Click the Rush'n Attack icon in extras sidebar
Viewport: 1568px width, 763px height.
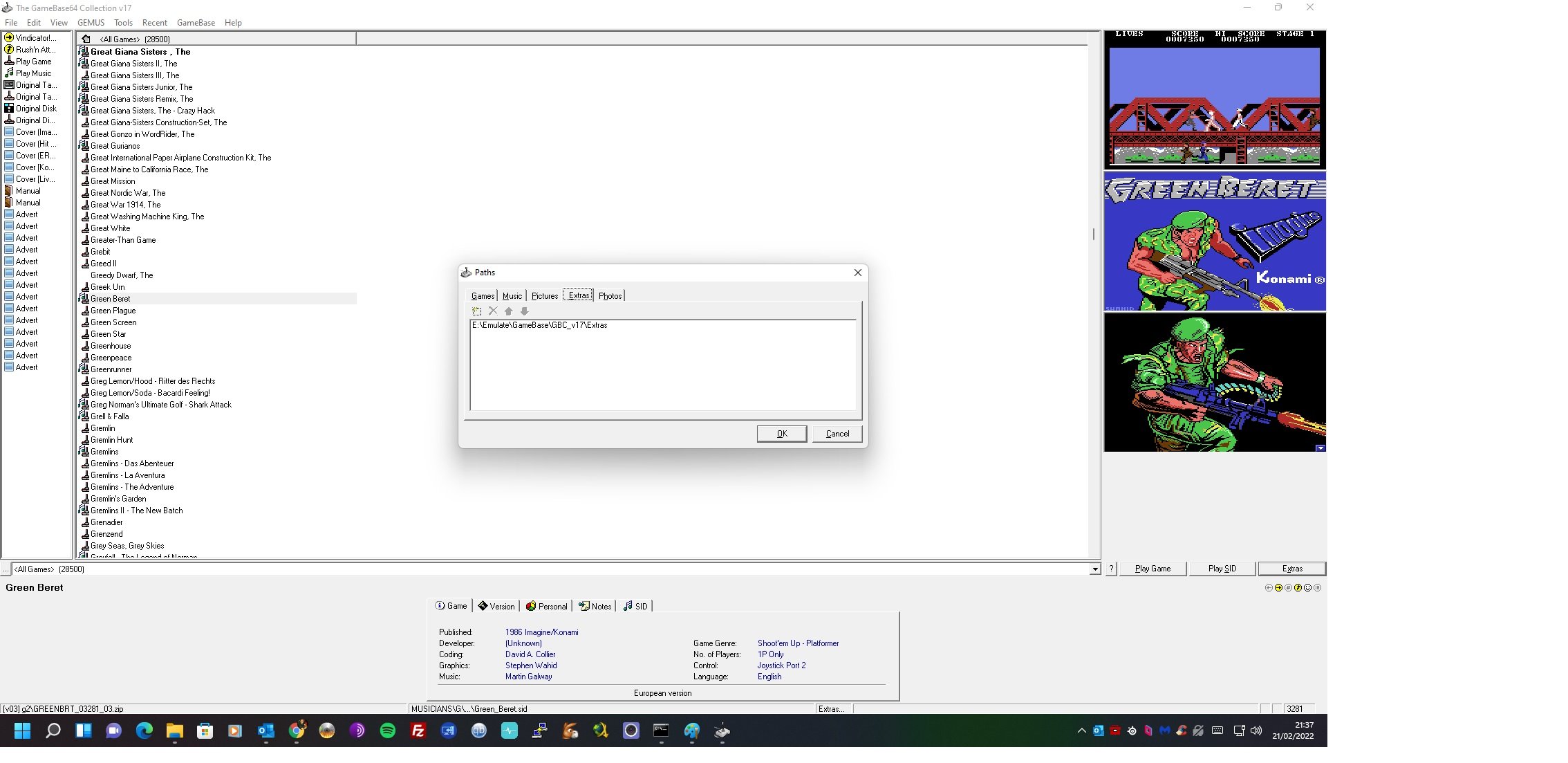(x=9, y=49)
